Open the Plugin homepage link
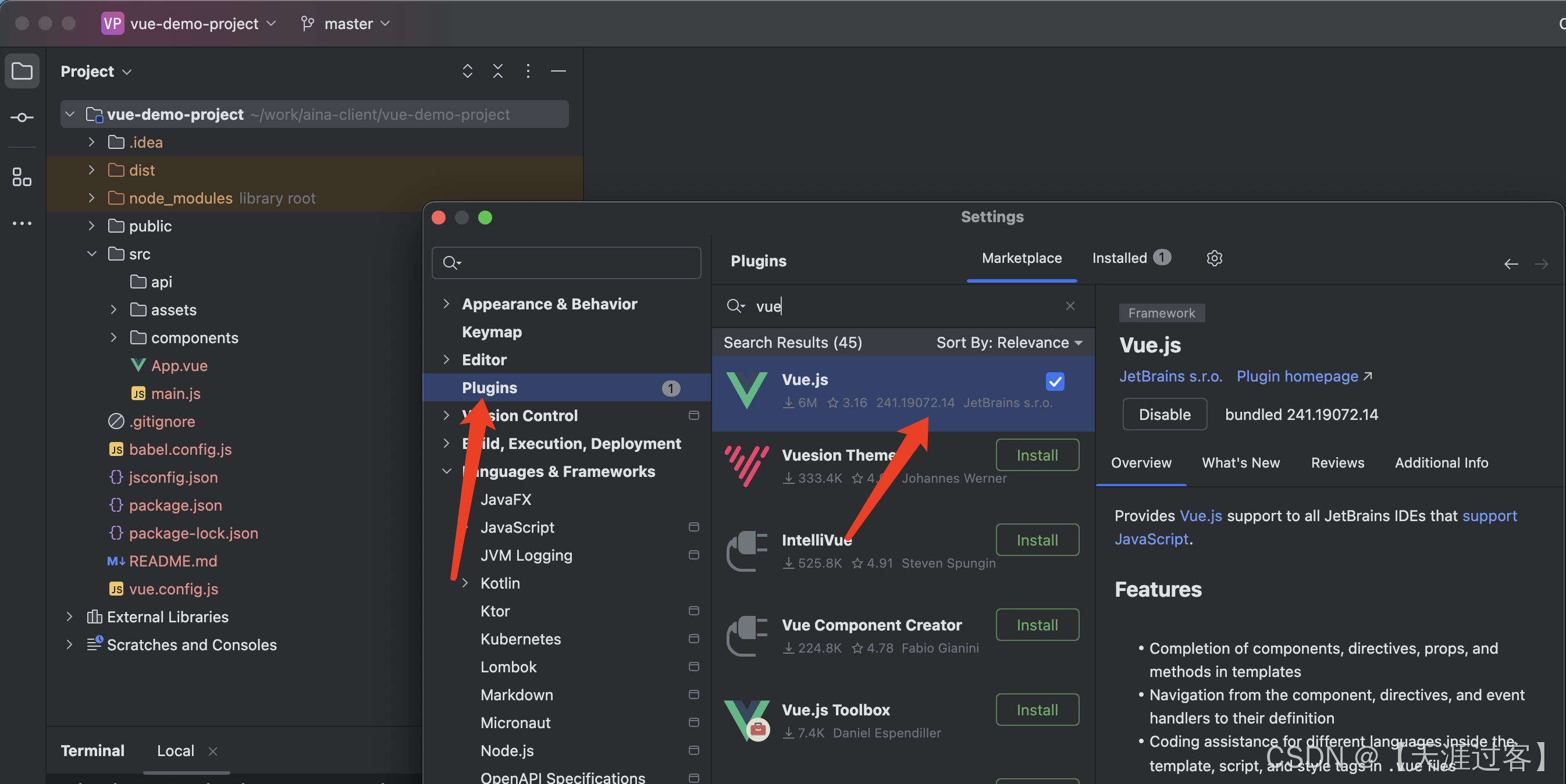The image size is (1566, 784). 1304,377
